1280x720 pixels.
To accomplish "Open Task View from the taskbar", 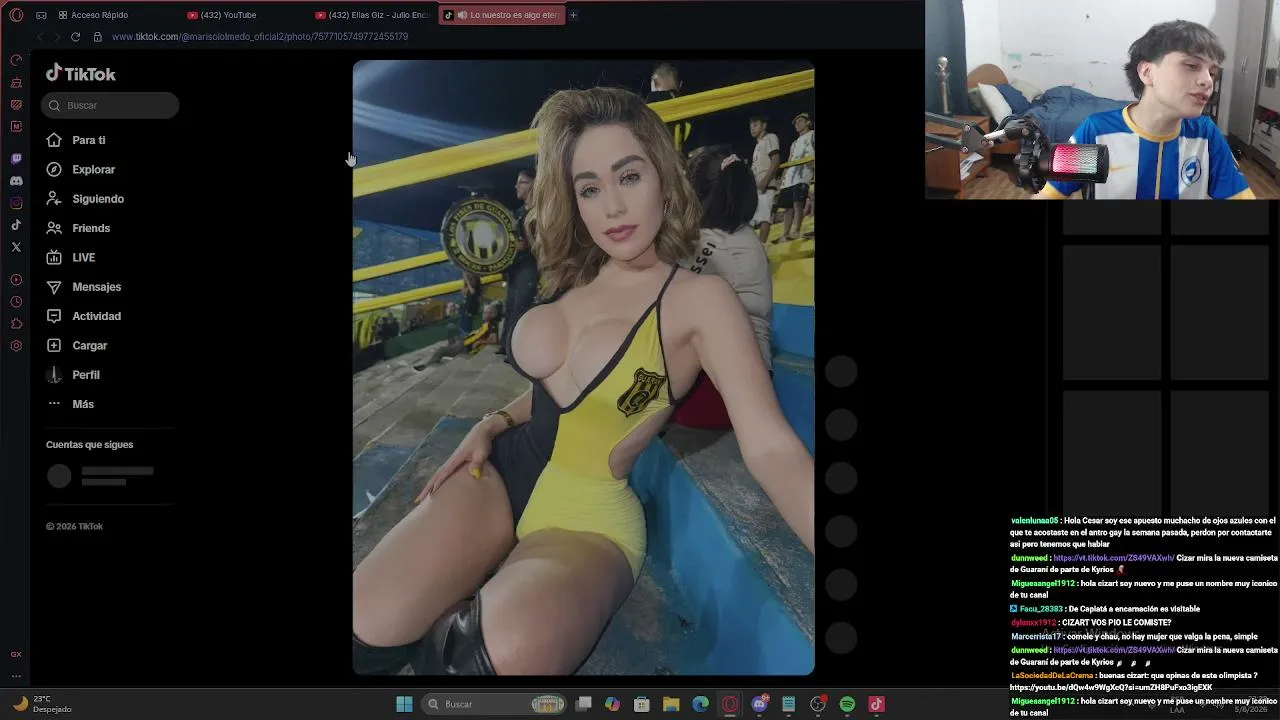I will [x=584, y=704].
